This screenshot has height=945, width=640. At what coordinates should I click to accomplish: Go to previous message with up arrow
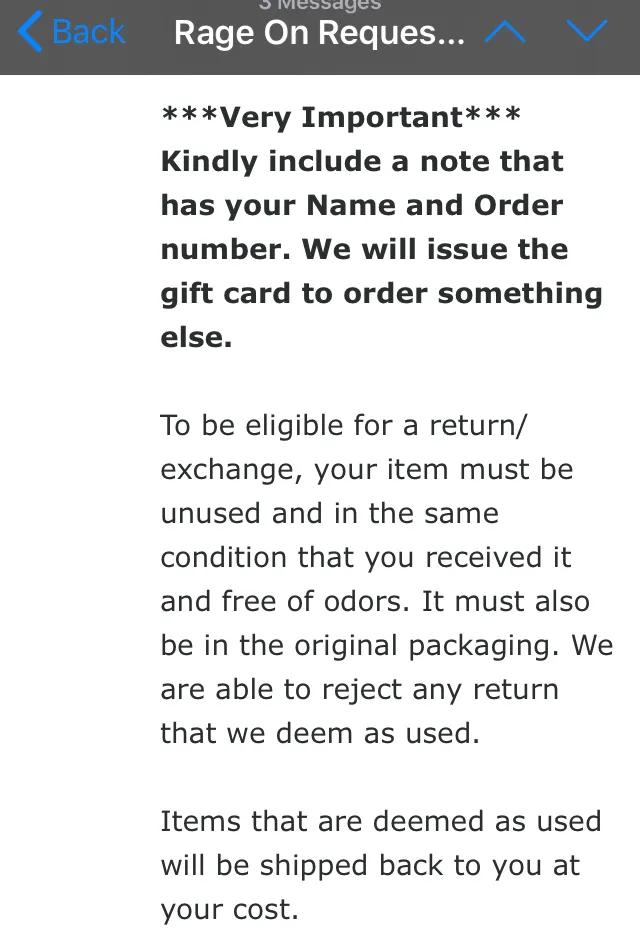click(x=505, y=32)
